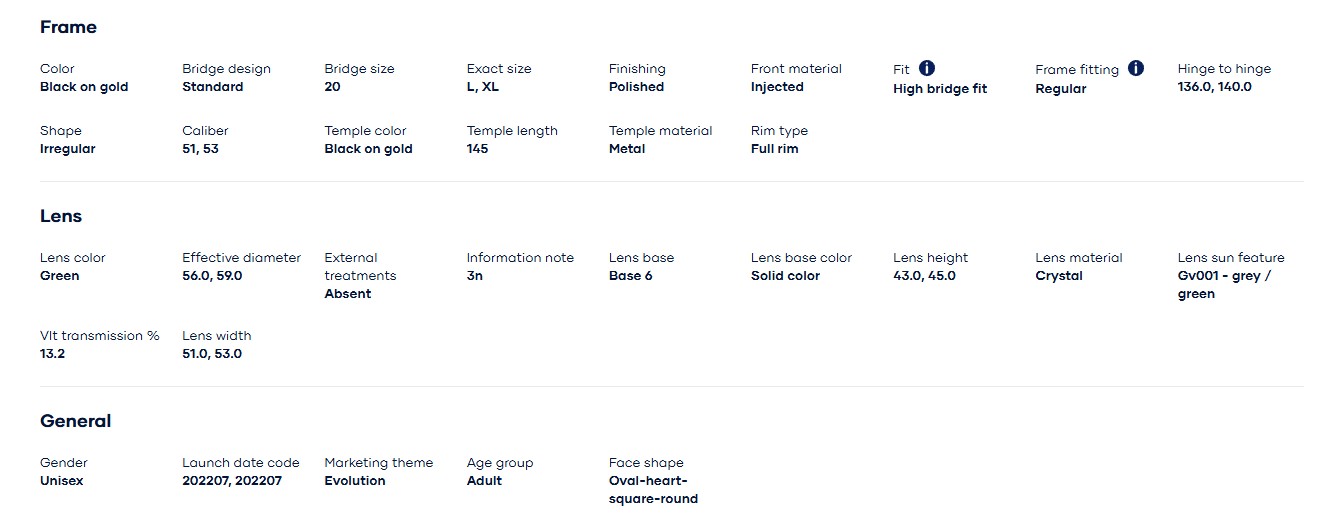The width and height of the screenshot is (1328, 517).
Task: Click the Full rim value
Action: tap(775, 149)
